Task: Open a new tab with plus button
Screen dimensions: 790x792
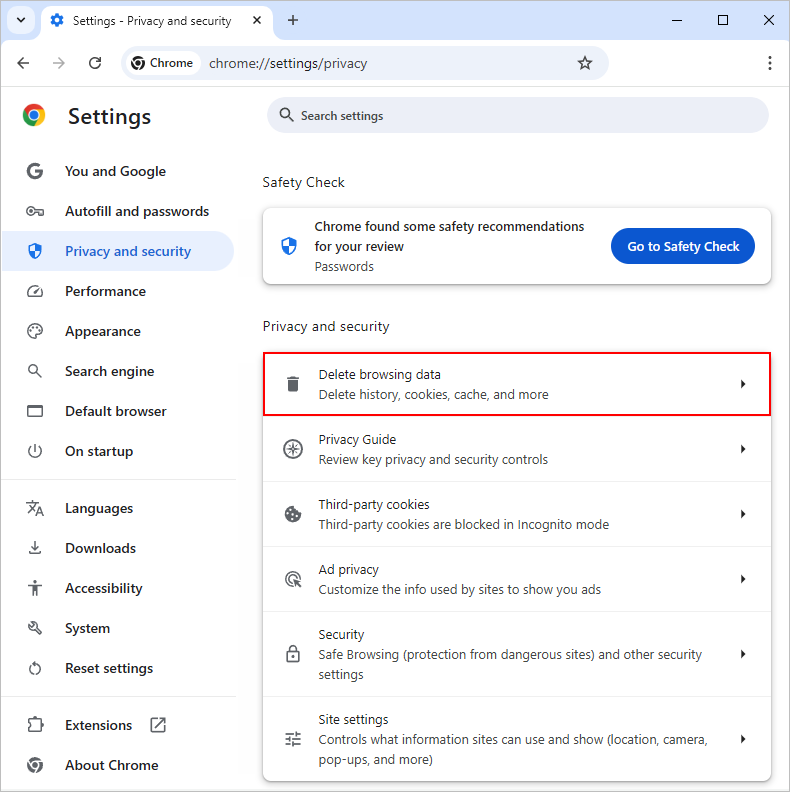Action: pyautogui.click(x=293, y=20)
